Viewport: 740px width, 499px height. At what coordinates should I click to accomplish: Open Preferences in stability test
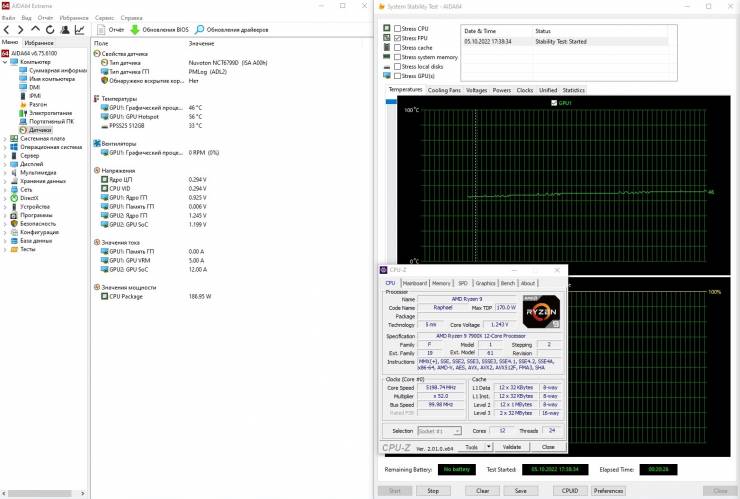pos(608,491)
